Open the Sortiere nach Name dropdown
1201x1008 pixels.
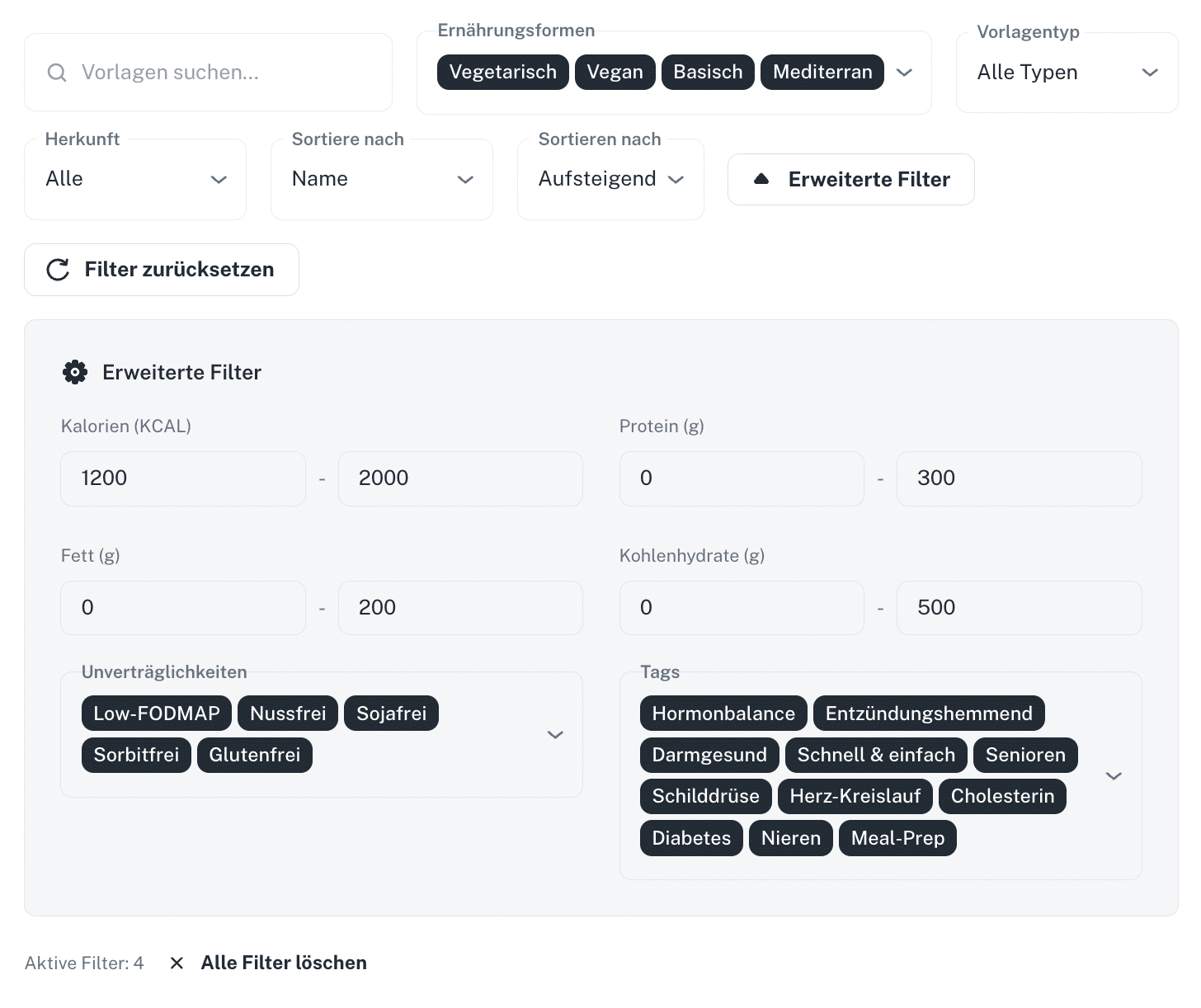pyautogui.click(x=381, y=179)
